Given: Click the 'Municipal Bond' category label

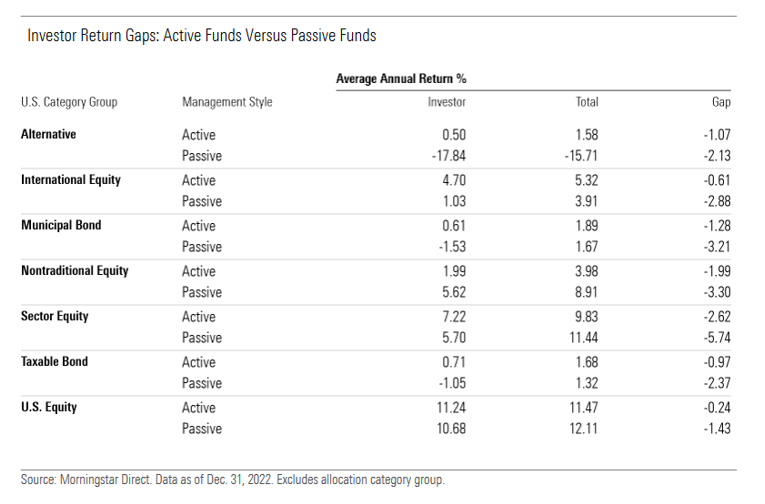Looking at the screenshot, I should pos(59,225).
